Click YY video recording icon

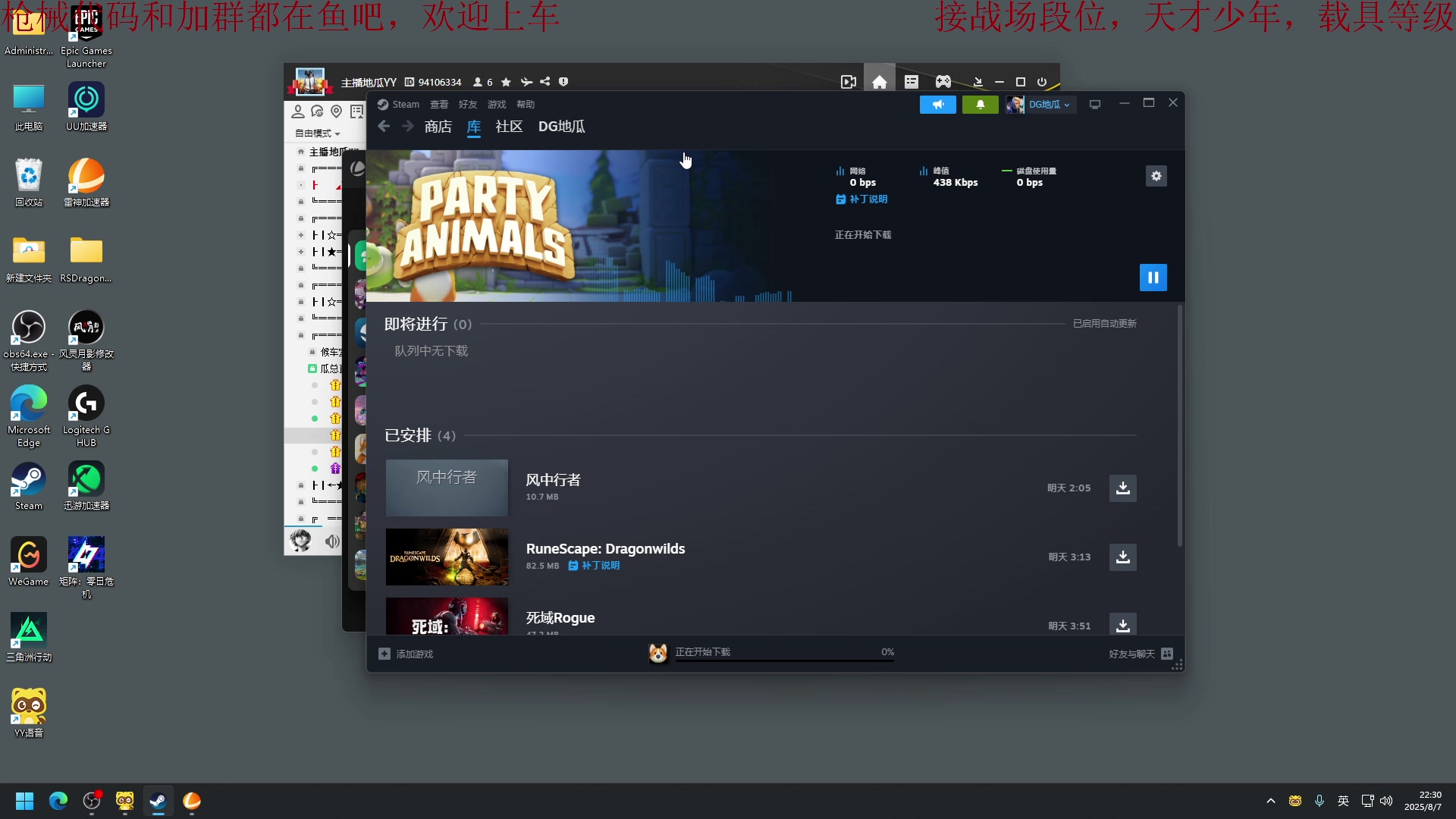[x=849, y=82]
